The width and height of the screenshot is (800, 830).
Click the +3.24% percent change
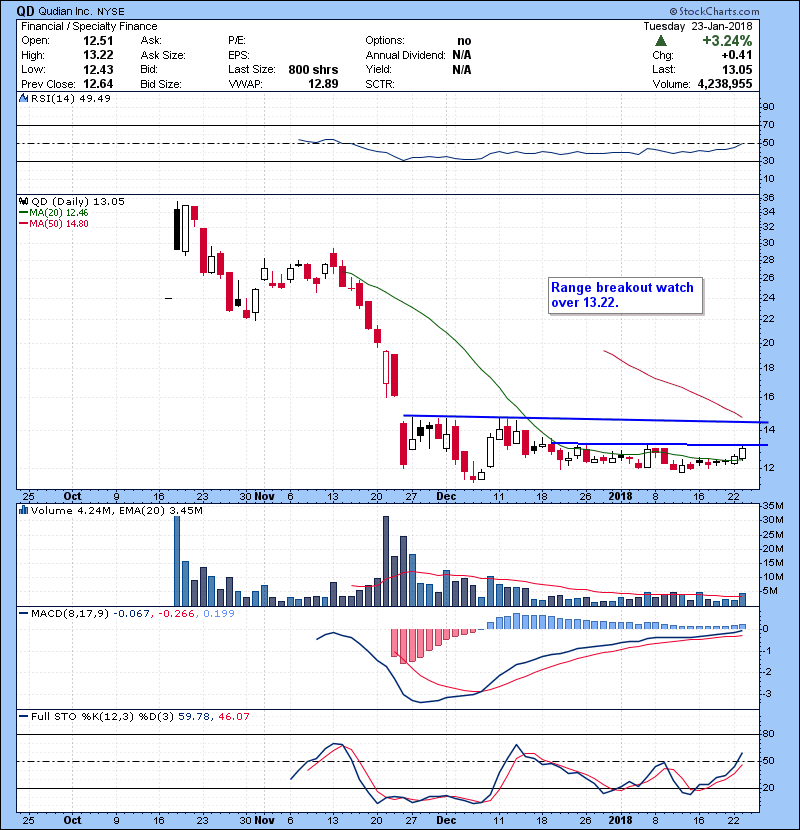click(727, 41)
